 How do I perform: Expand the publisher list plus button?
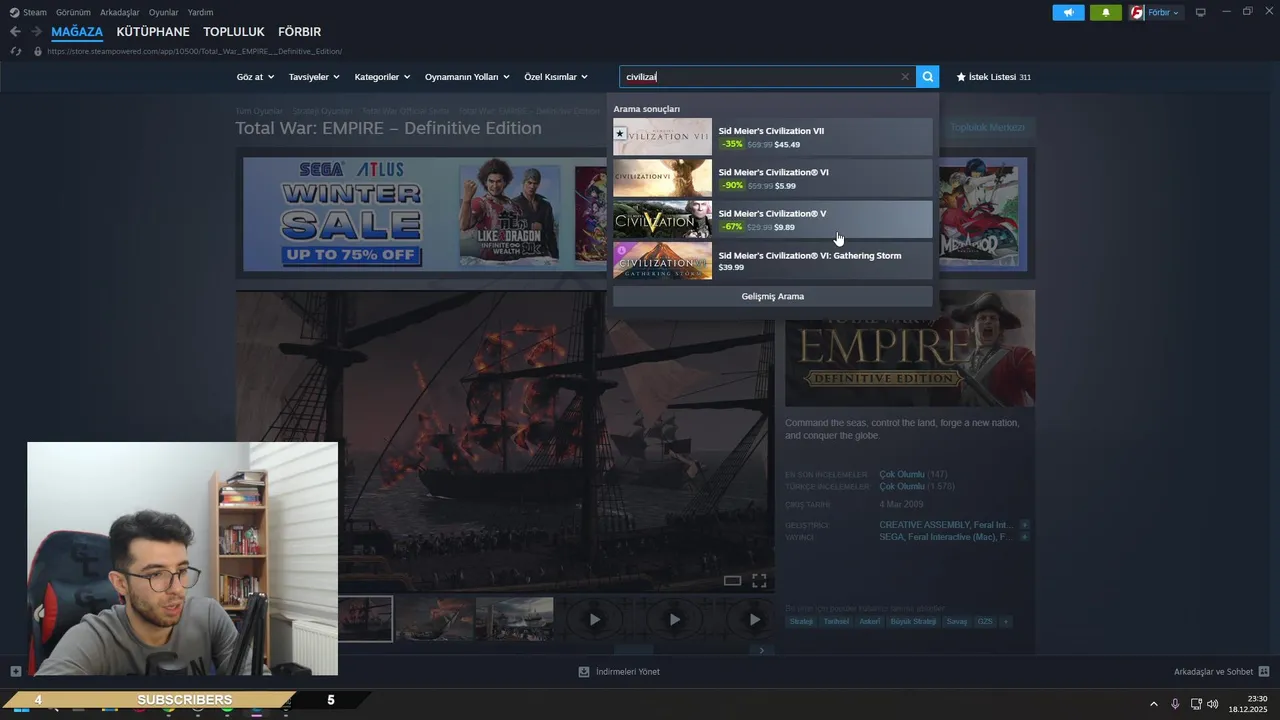click(x=1024, y=537)
